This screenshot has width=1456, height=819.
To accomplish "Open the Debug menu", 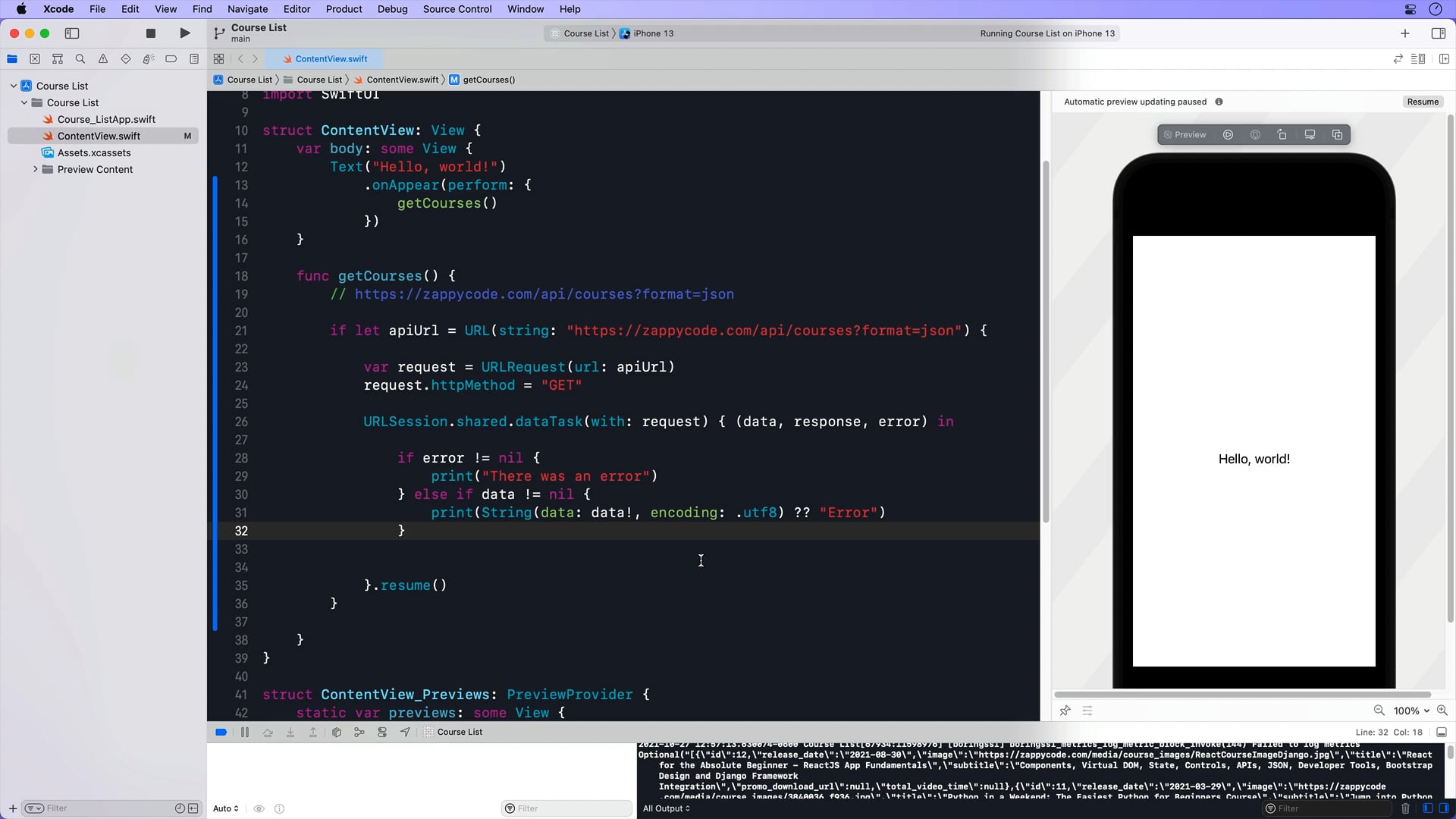I will (x=392, y=9).
